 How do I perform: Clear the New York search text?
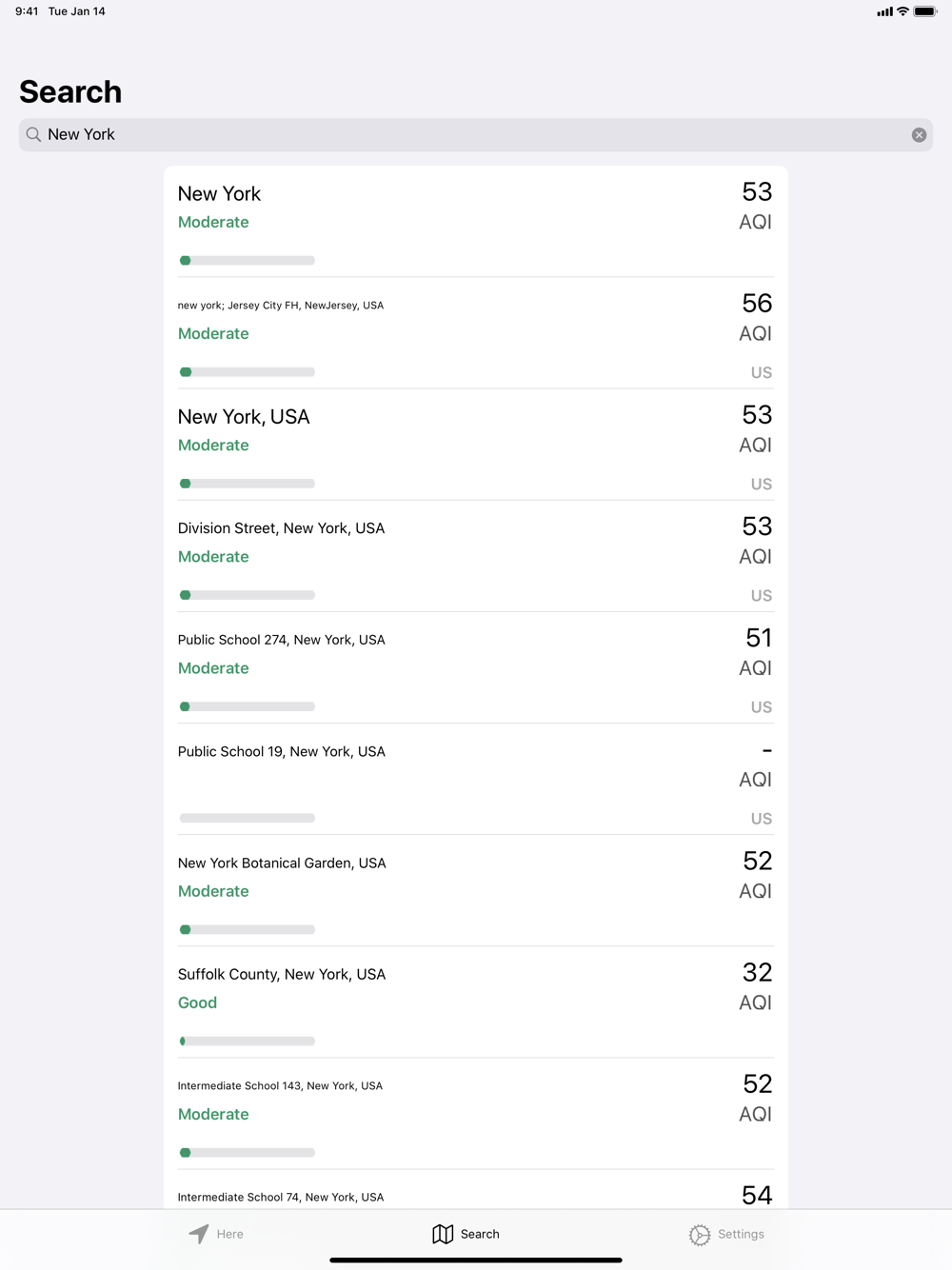[919, 135]
